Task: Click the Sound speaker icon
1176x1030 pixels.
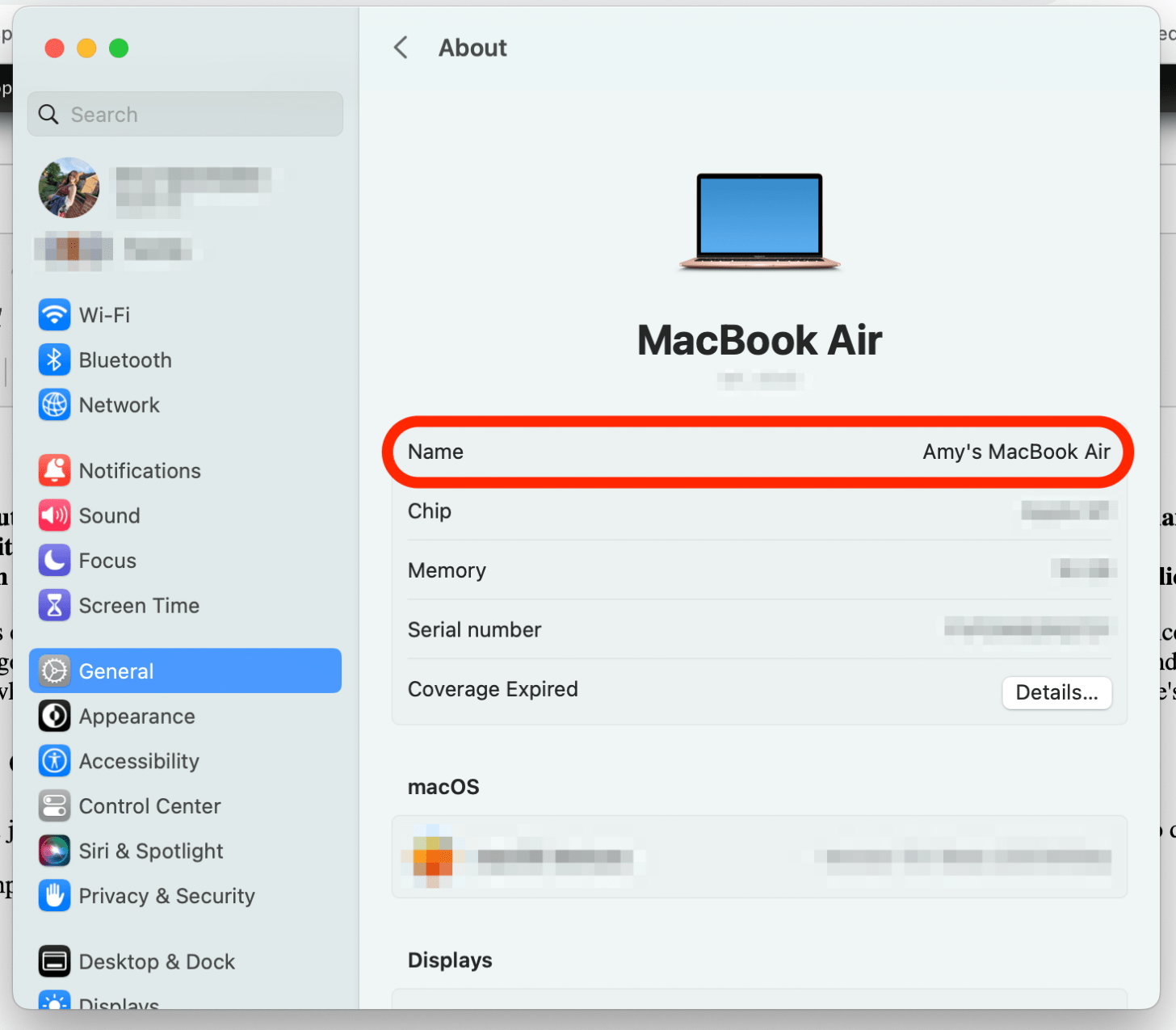Action: point(54,515)
